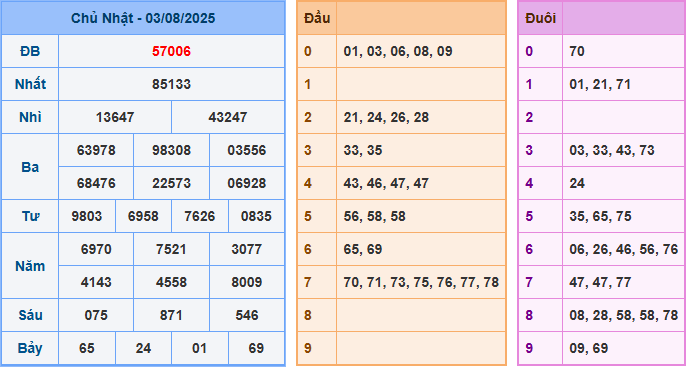Select the Năm prize number 7521
Viewport: 687px width, 367px height.
tap(171, 249)
